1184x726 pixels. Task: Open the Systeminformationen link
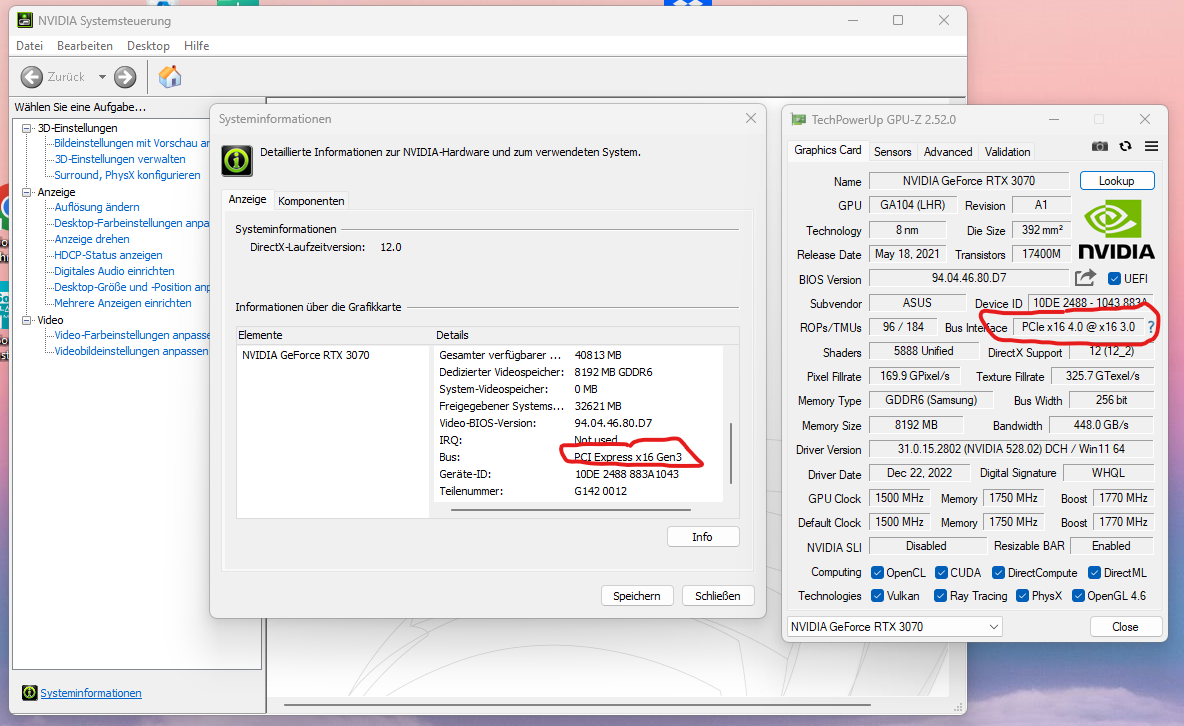pyautogui.click(x=91, y=693)
